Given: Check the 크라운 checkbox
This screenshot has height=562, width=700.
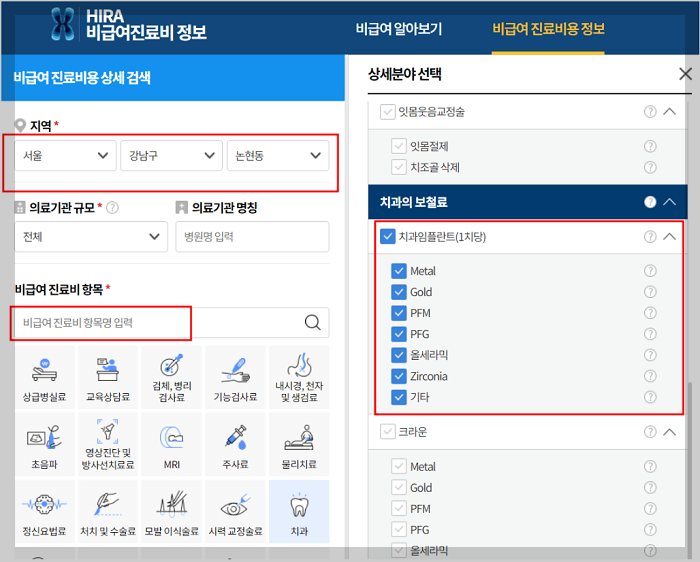Looking at the screenshot, I should coord(388,432).
